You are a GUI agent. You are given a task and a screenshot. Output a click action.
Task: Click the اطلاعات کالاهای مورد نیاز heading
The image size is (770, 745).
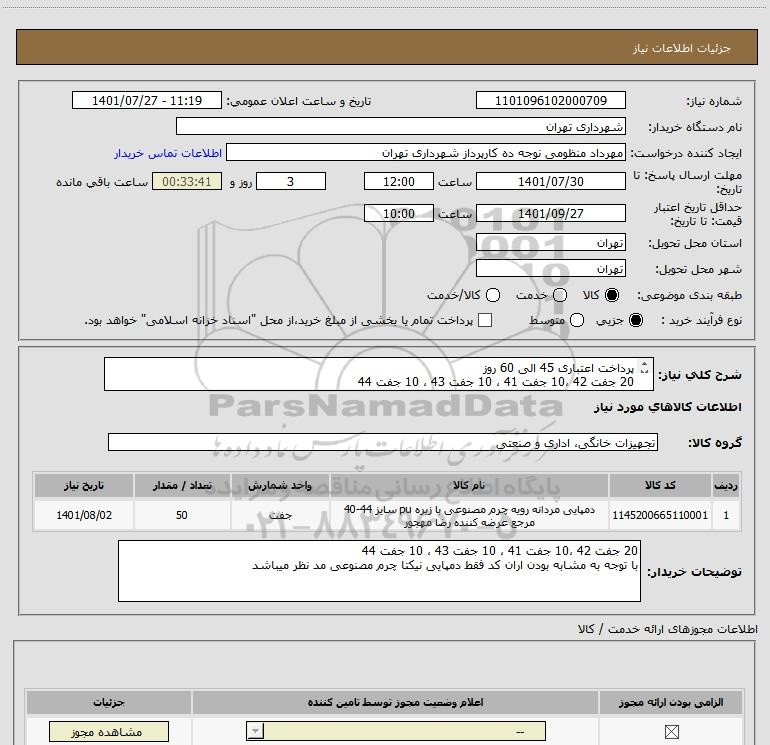pyautogui.click(x=668, y=407)
